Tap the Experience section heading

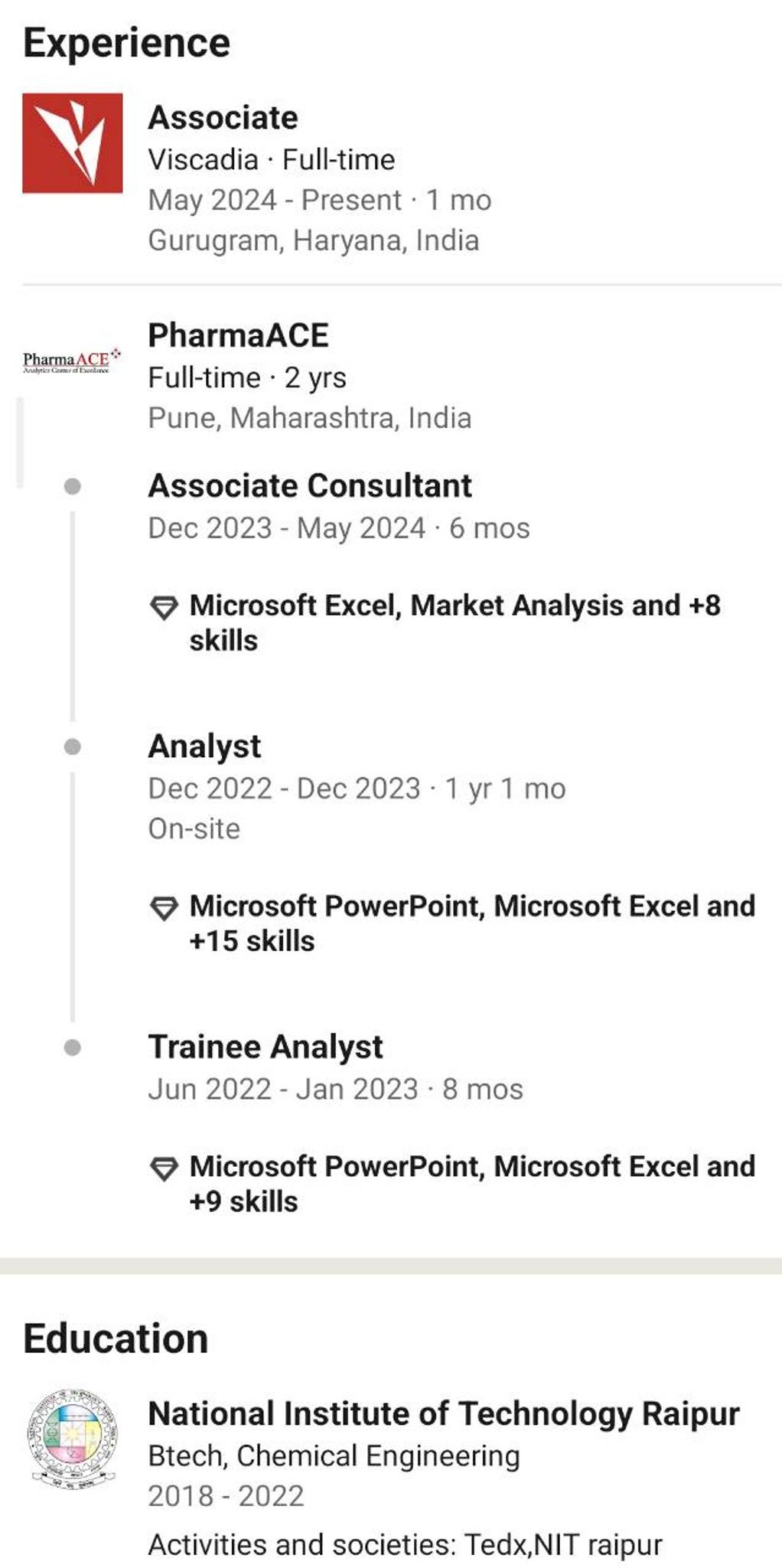[x=126, y=43]
